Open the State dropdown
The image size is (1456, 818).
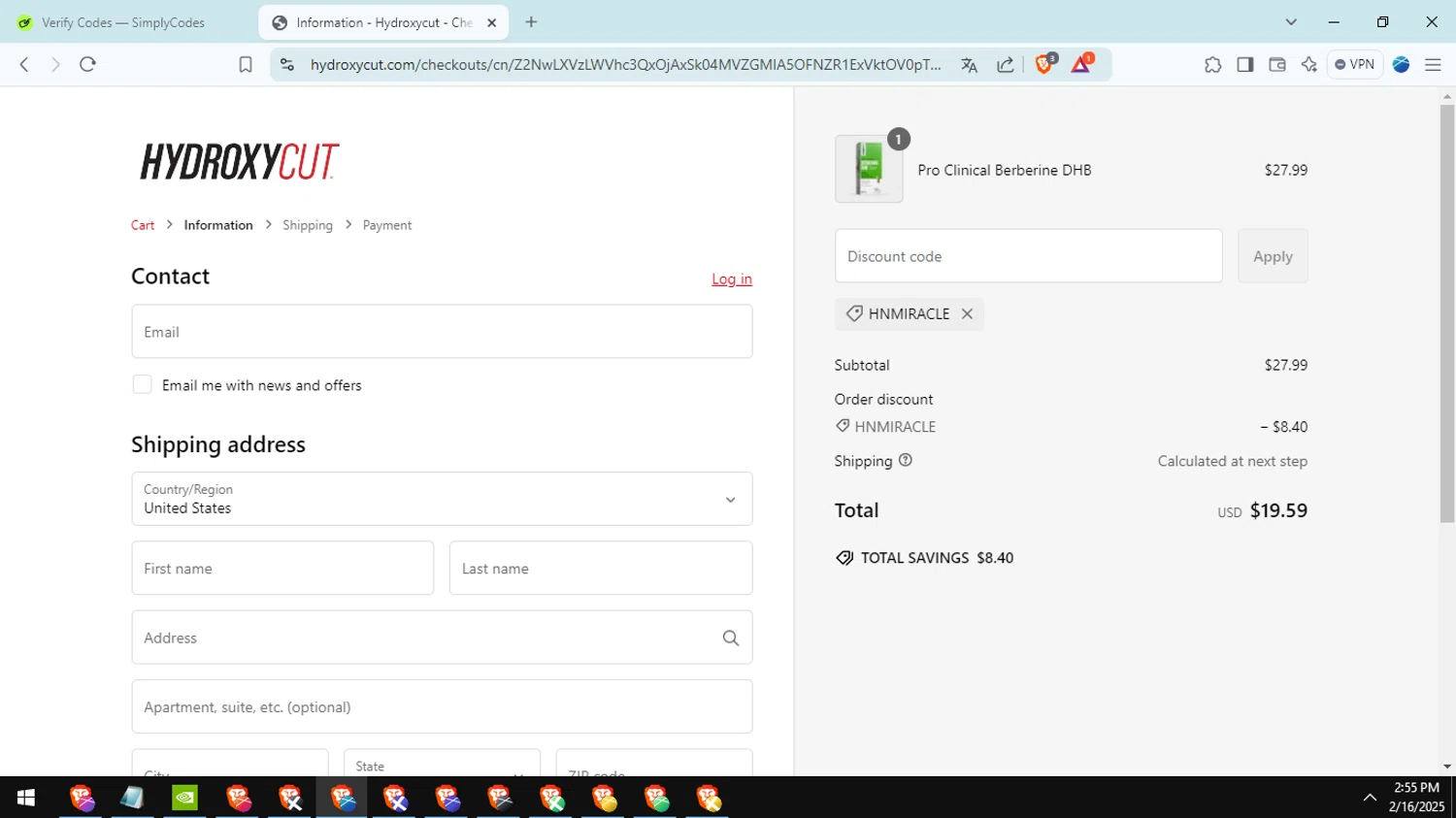click(x=442, y=763)
